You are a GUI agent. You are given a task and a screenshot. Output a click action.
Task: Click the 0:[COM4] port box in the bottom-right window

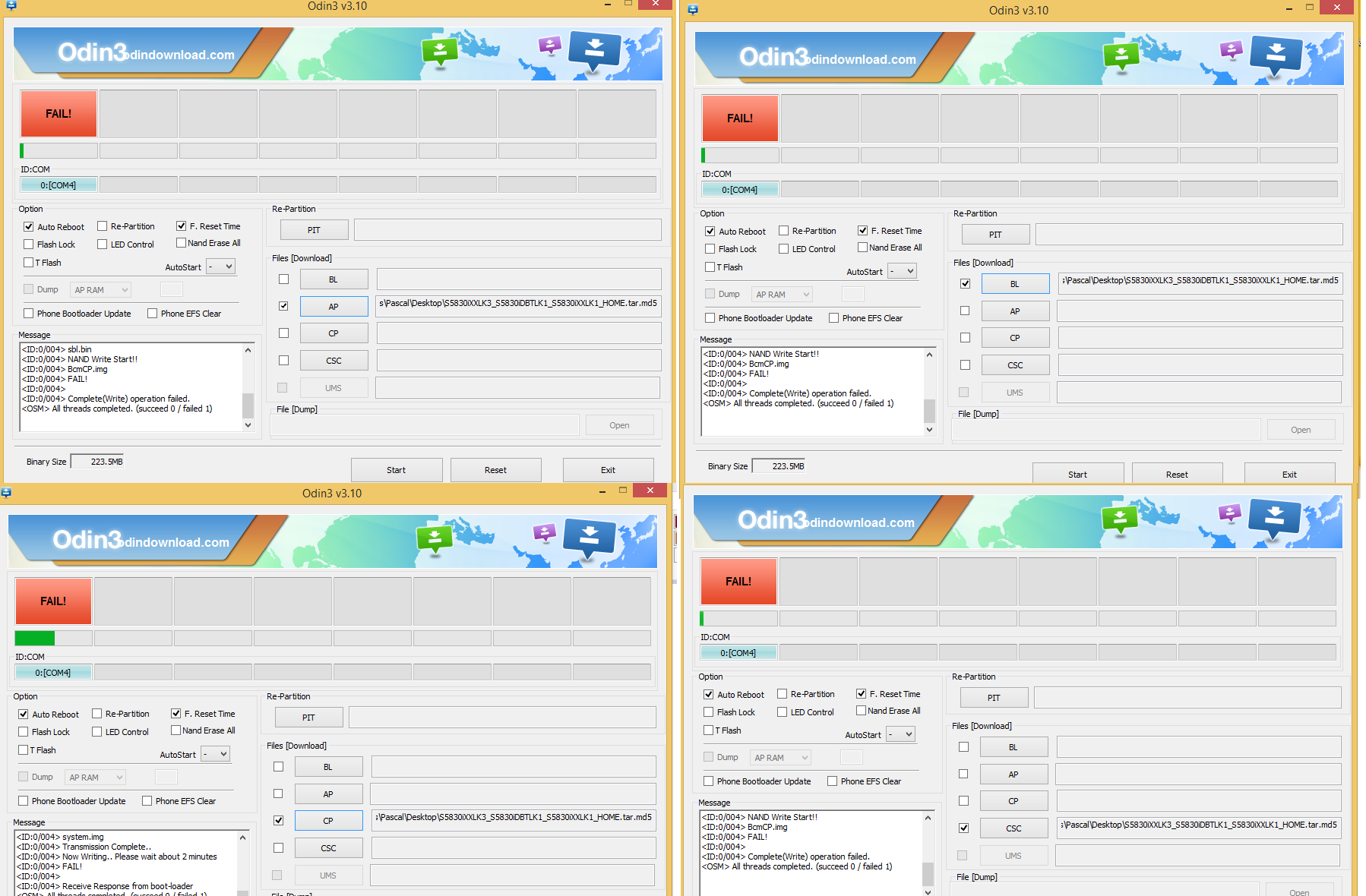coord(738,653)
